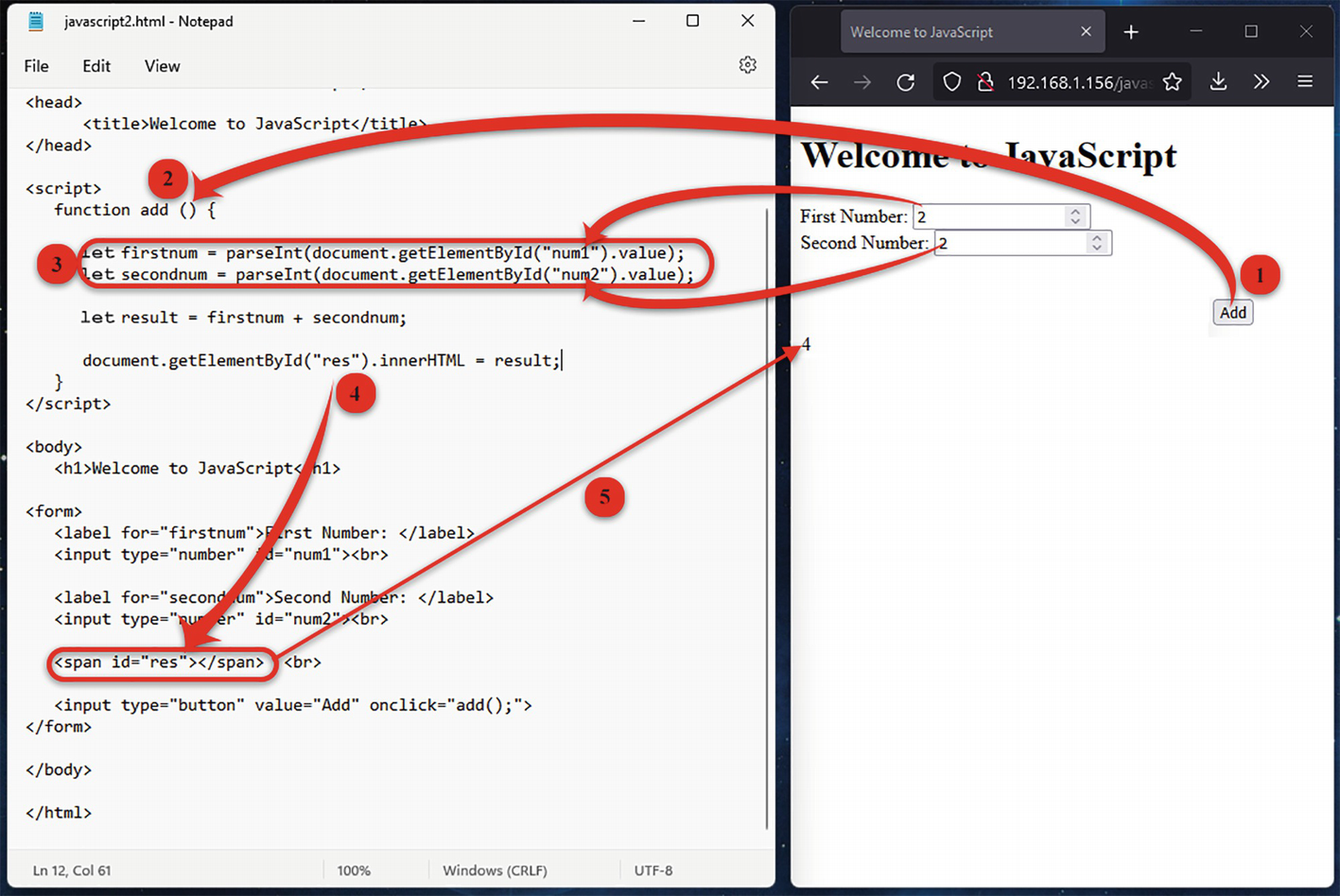This screenshot has width=1340, height=896.
Task: Bookmark this page with the star icon
Action: pyautogui.click(x=1172, y=82)
